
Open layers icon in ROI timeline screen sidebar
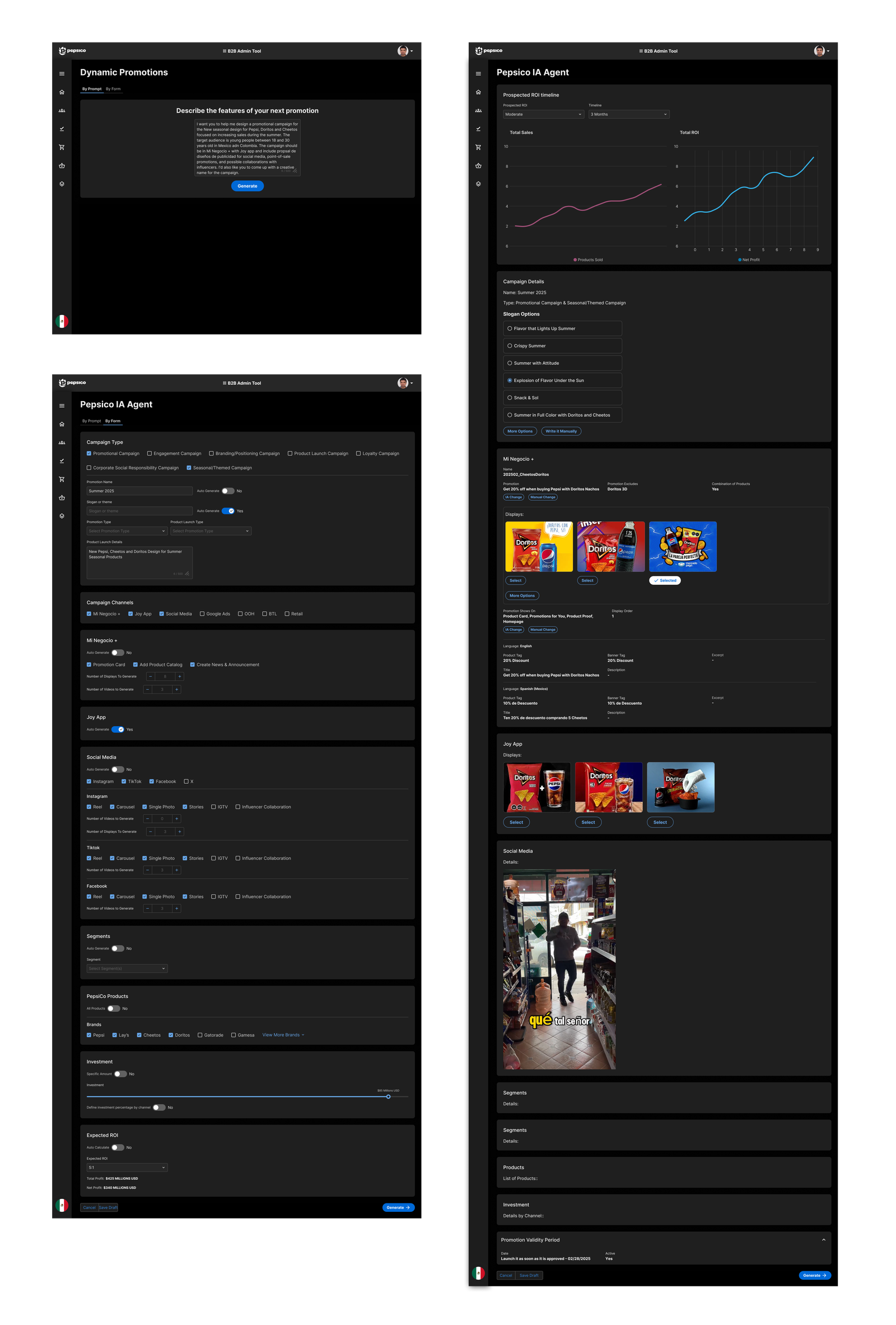tap(478, 184)
